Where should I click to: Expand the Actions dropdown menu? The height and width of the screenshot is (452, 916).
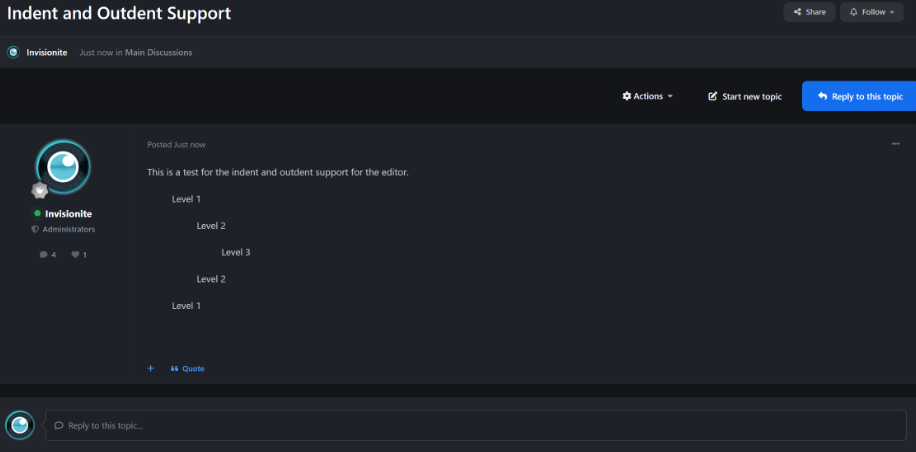click(647, 96)
